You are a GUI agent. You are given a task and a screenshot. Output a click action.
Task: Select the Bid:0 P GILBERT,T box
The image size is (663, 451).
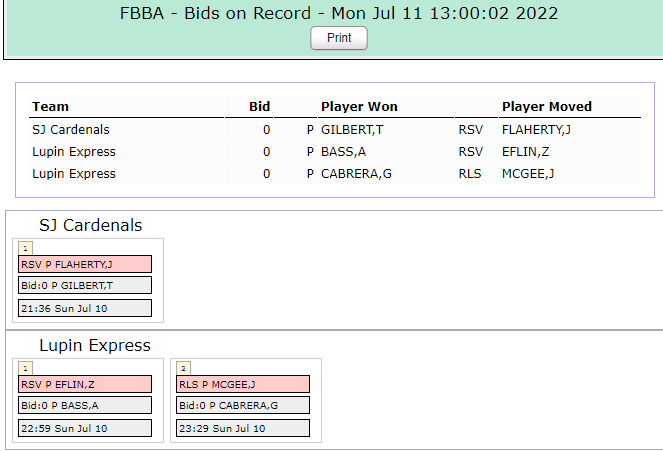point(85,285)
